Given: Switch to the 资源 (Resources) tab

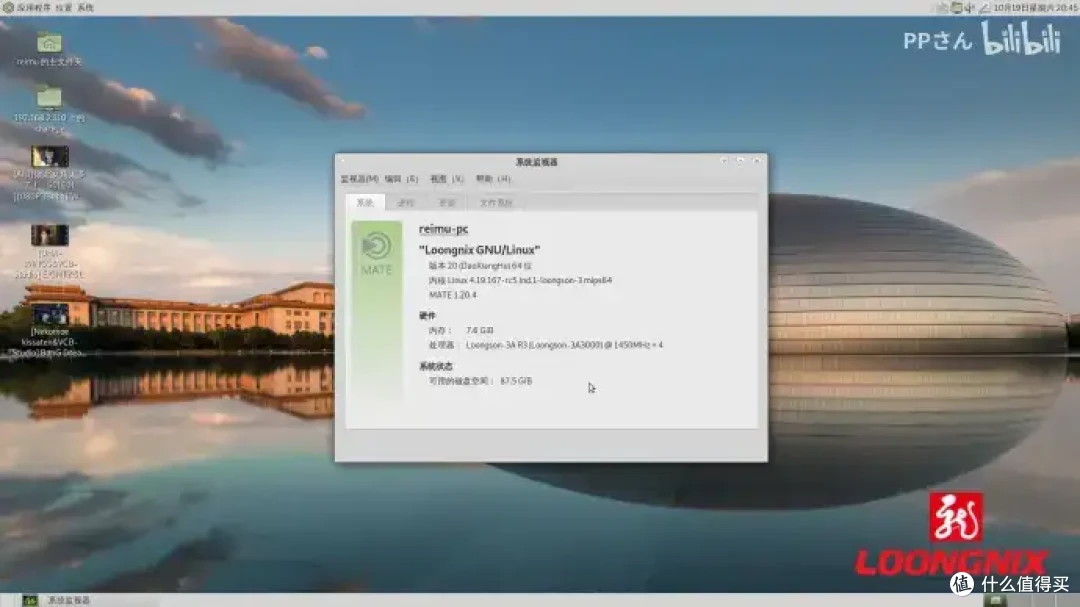Looking at the screenshot, I should click(x=447, y=203).
